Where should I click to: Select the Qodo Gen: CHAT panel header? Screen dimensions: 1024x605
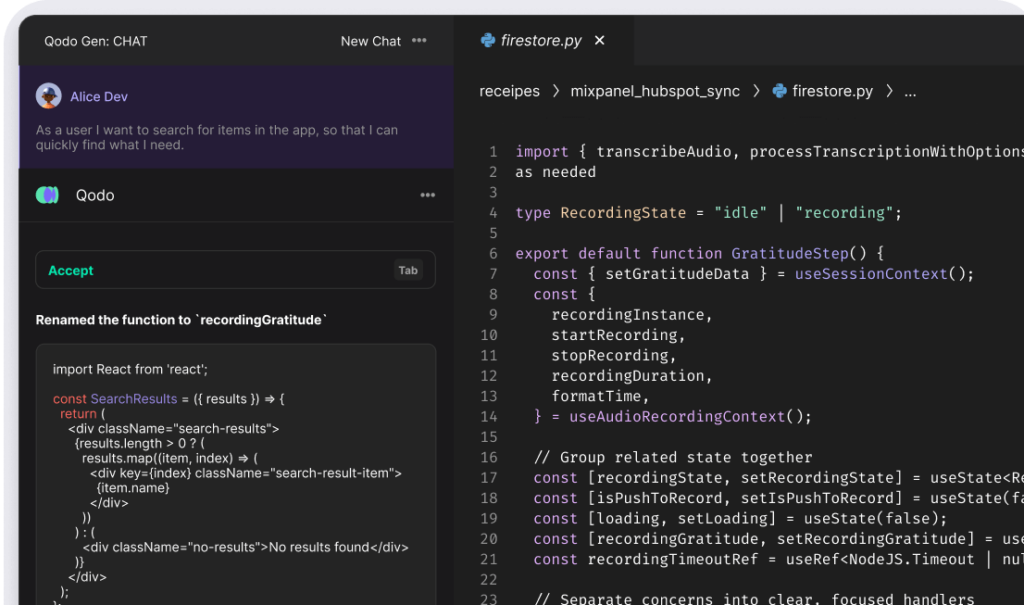point(96,41)
